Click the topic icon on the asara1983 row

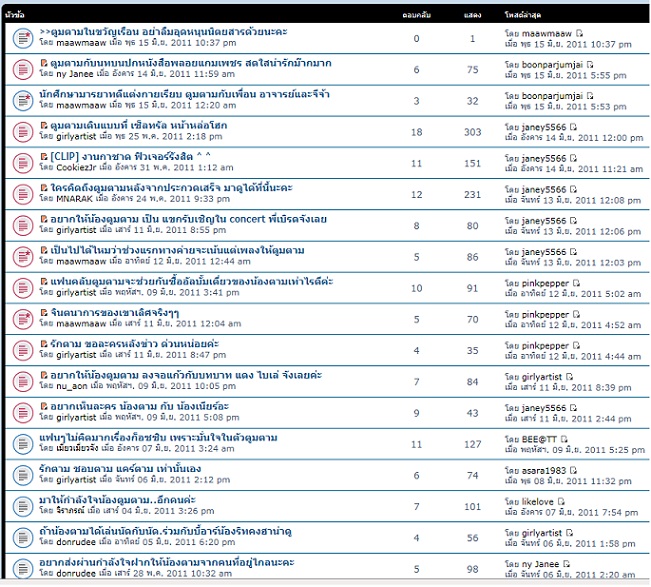tap(23, 475)
